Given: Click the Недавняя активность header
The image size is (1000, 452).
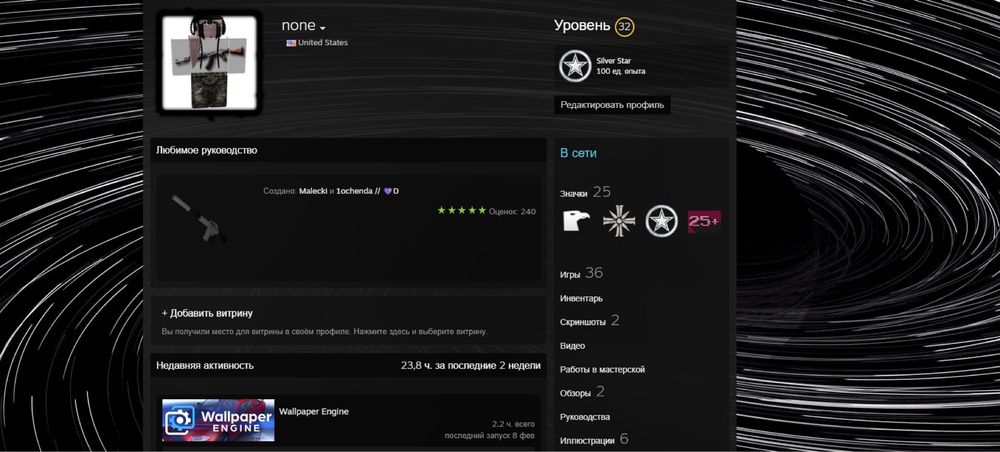Looking at the screenshot, I should tap(205, 365).
